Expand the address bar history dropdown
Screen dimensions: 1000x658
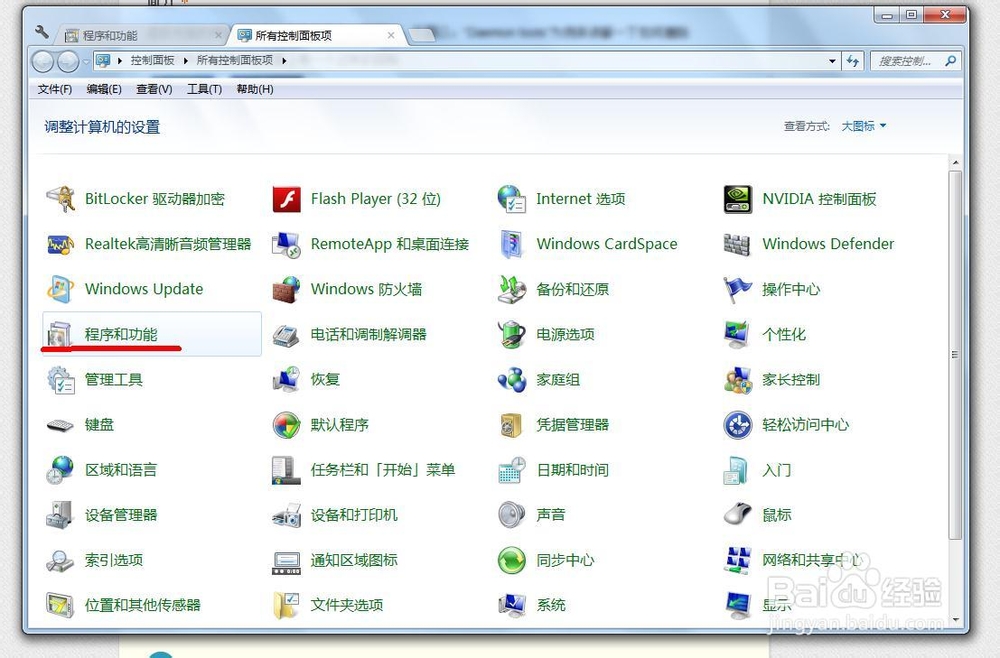pyautogui.click(x=832, y=61)
